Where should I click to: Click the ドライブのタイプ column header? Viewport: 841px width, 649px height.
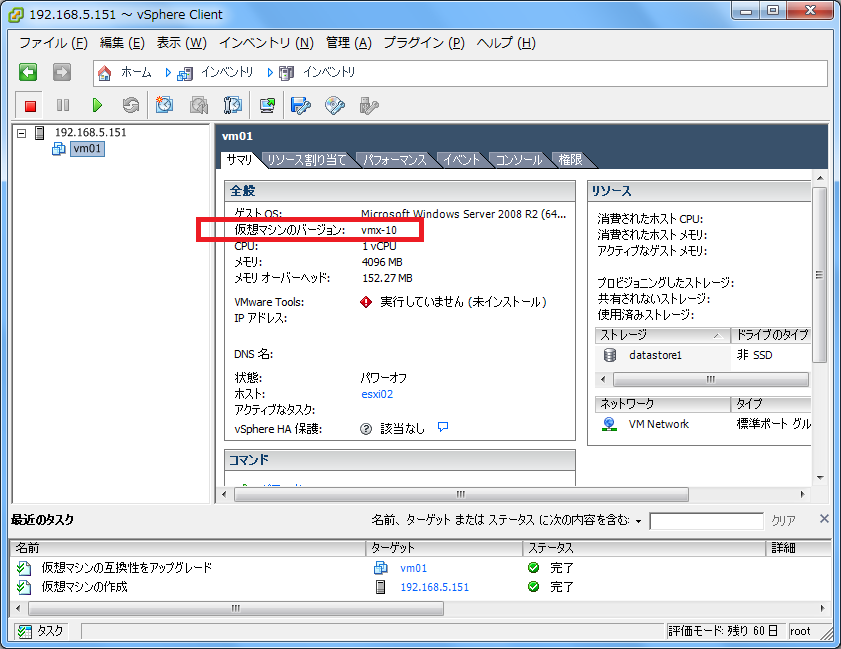771,335
